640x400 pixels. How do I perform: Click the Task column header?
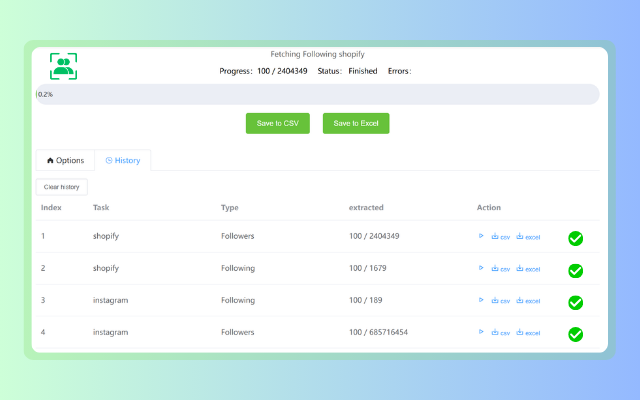click(101, 207)
